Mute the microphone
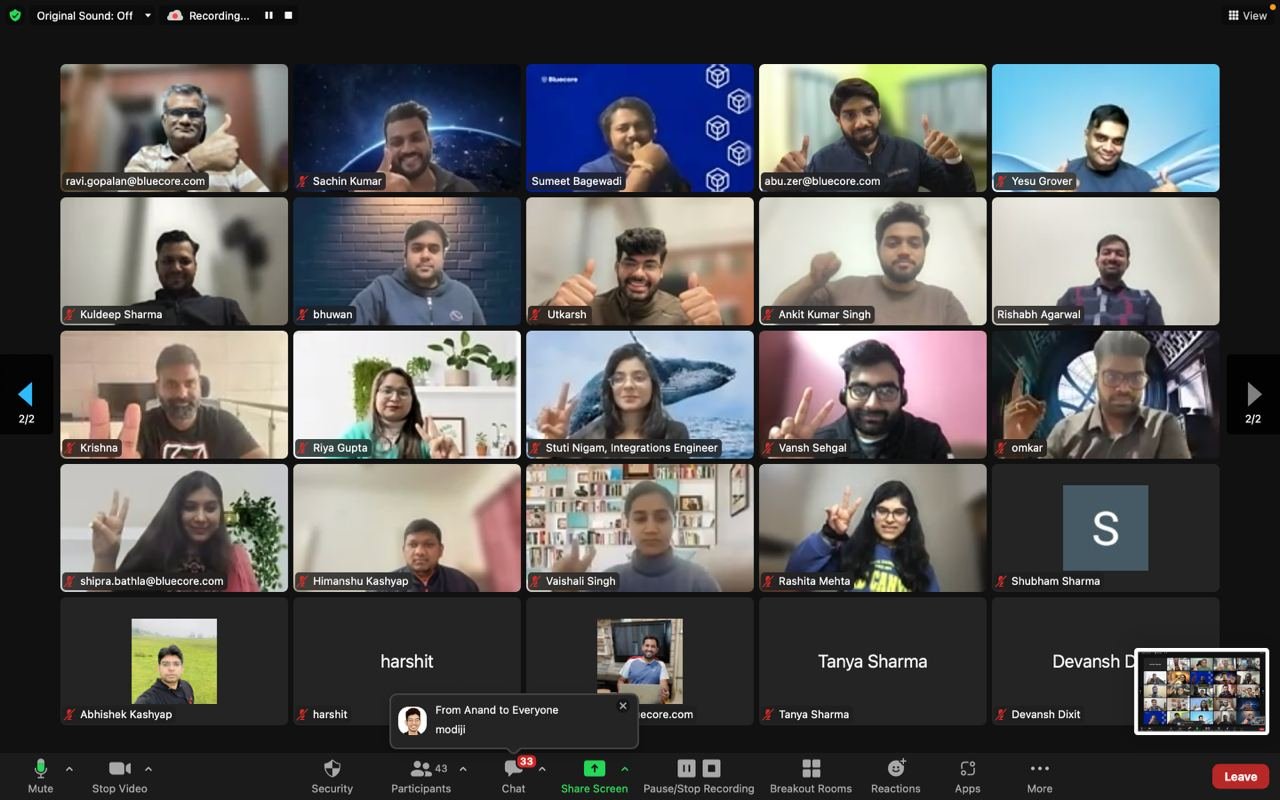The image size is (1280, 800). coord(40,775)
